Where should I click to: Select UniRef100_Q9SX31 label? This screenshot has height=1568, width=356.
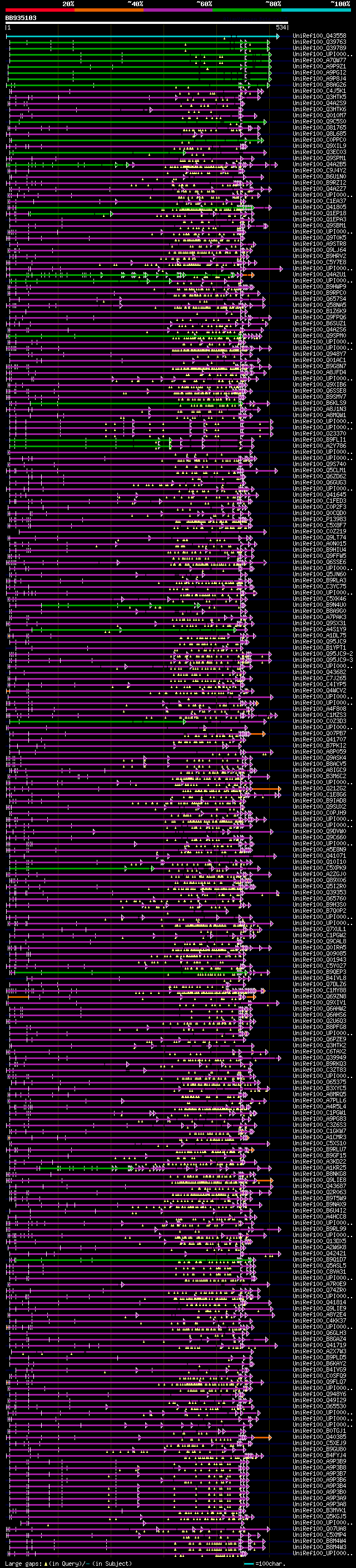(319, 624)
